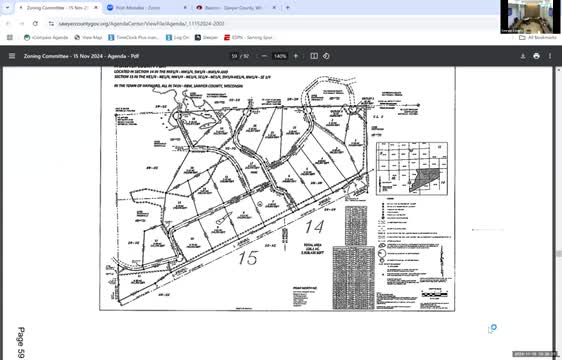Image resolution: width=562 pixels, height=360 pixels.
Task: Open the PDF viewer more actions menu
Action: tap(550, 56)
